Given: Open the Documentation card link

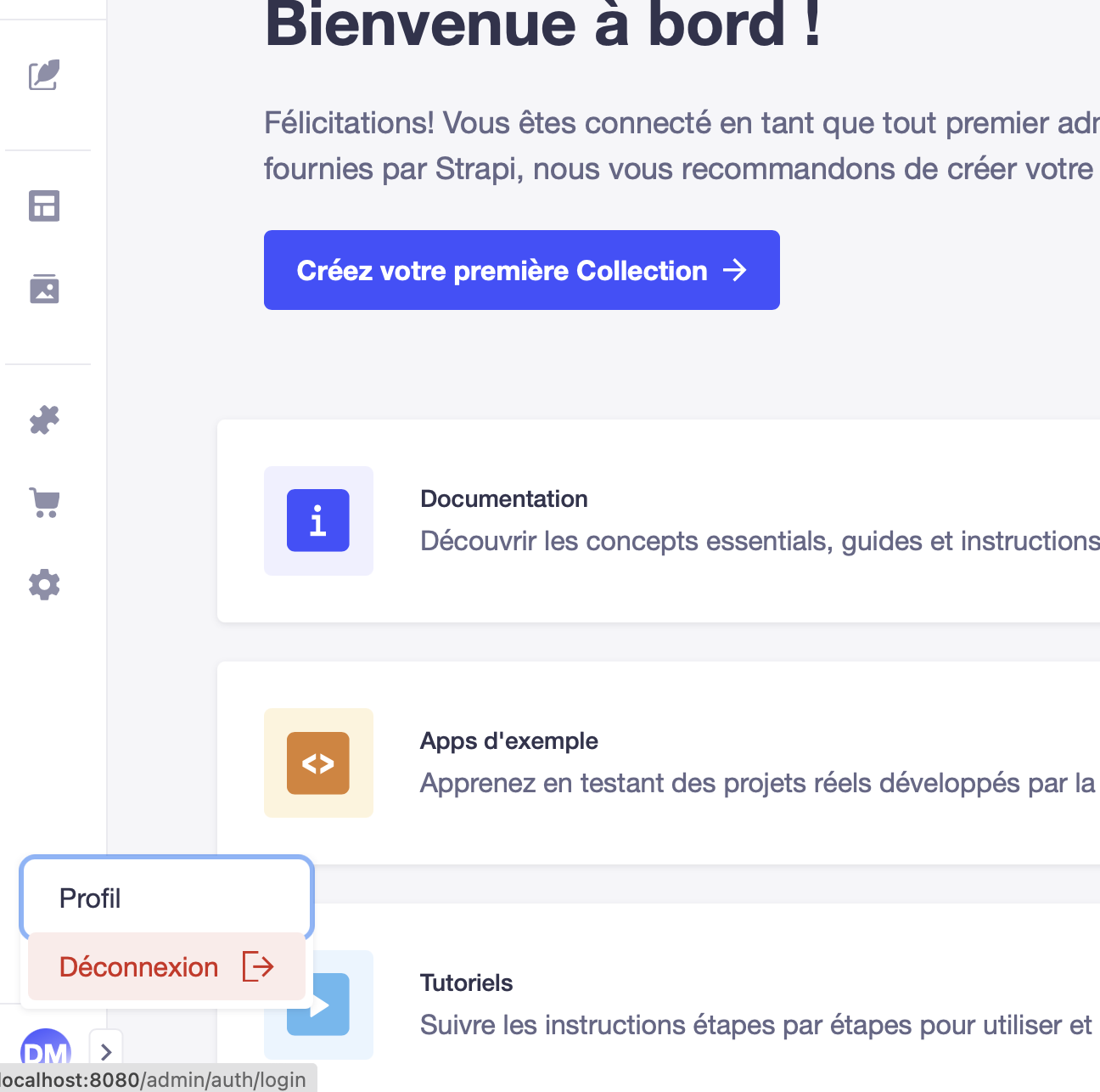Looking at the screenshot, I should click(659, 521).
